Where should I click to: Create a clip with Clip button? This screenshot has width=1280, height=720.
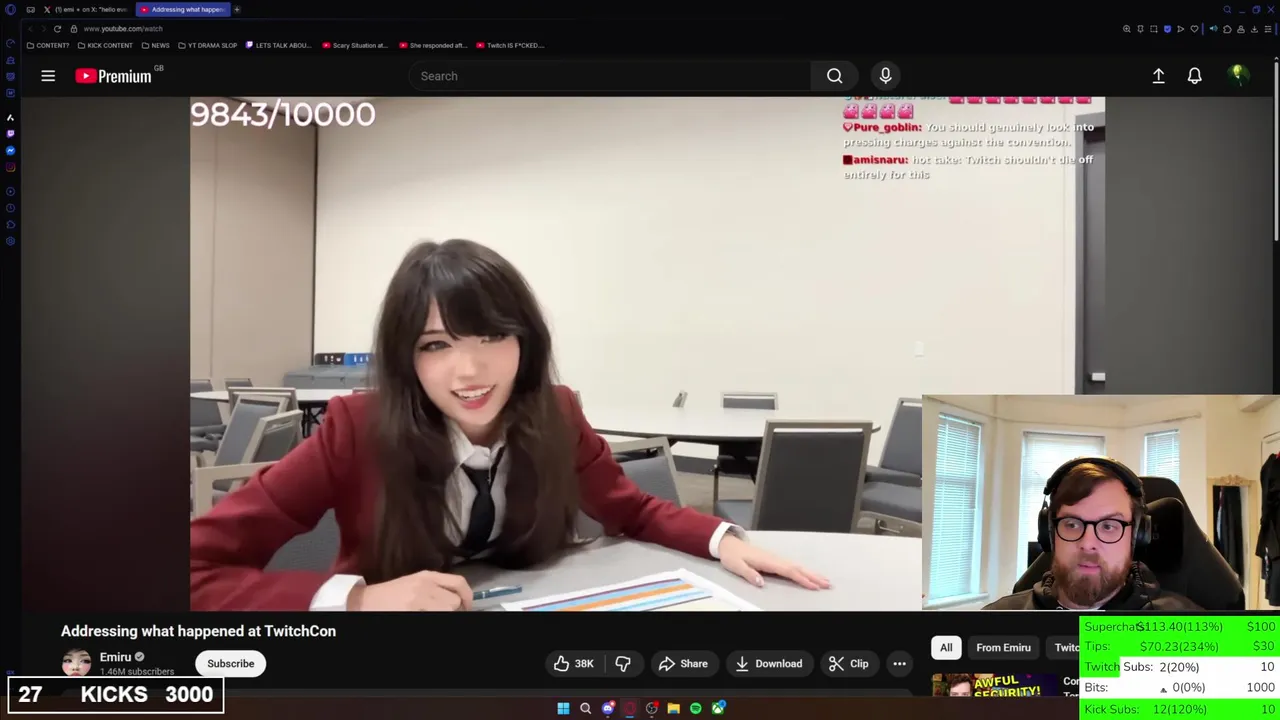(848, 664)
